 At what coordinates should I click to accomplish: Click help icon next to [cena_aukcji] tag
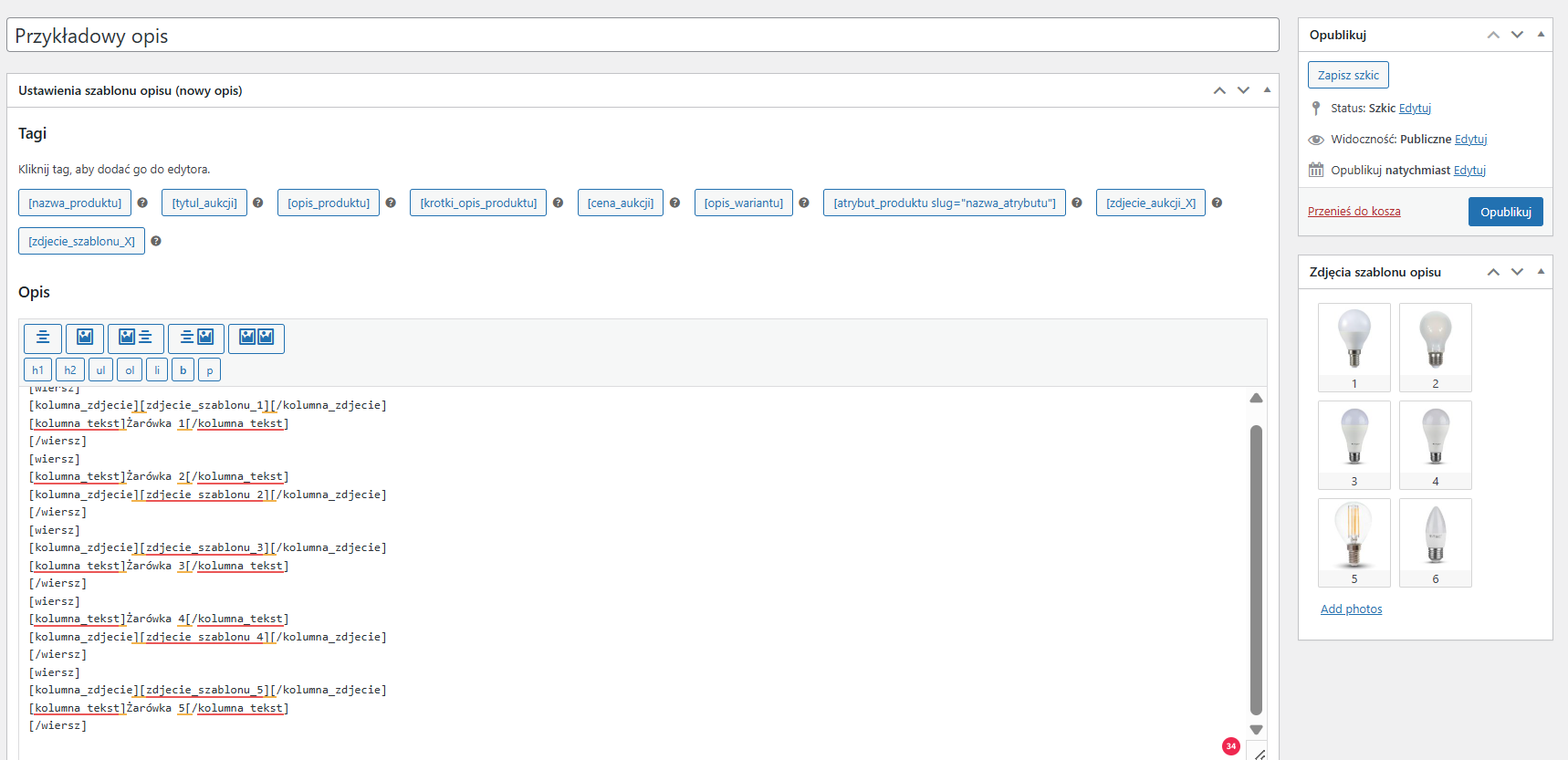674,203
